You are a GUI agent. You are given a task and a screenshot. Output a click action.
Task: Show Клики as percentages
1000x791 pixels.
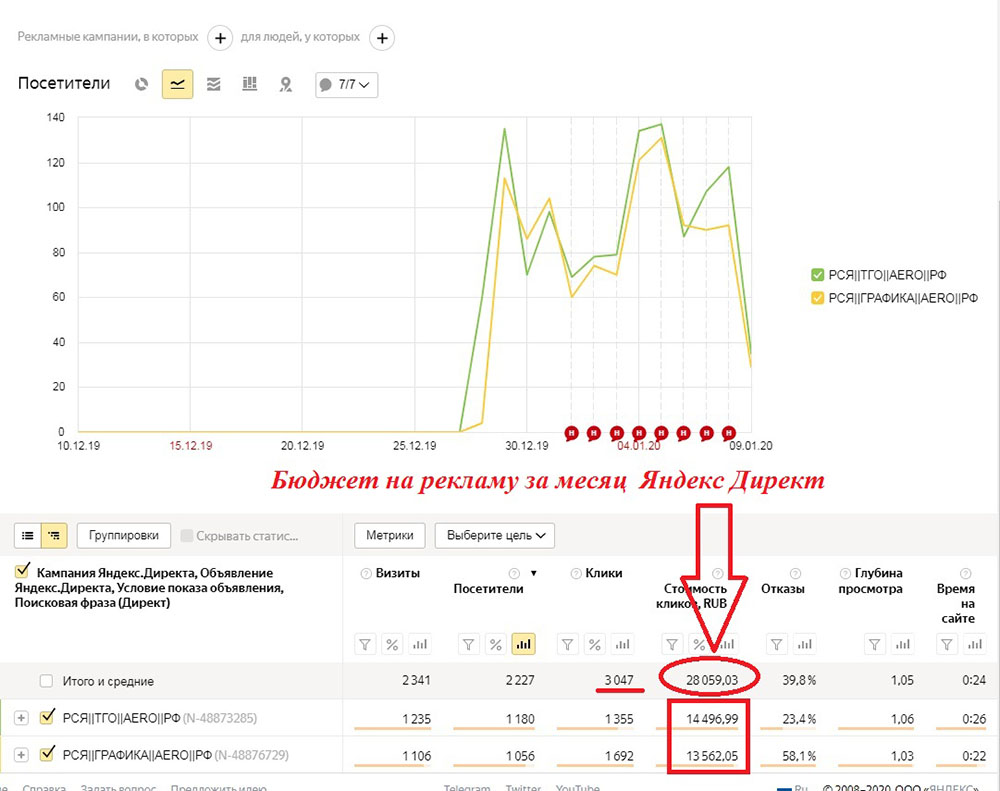click(x=595, y=644)
